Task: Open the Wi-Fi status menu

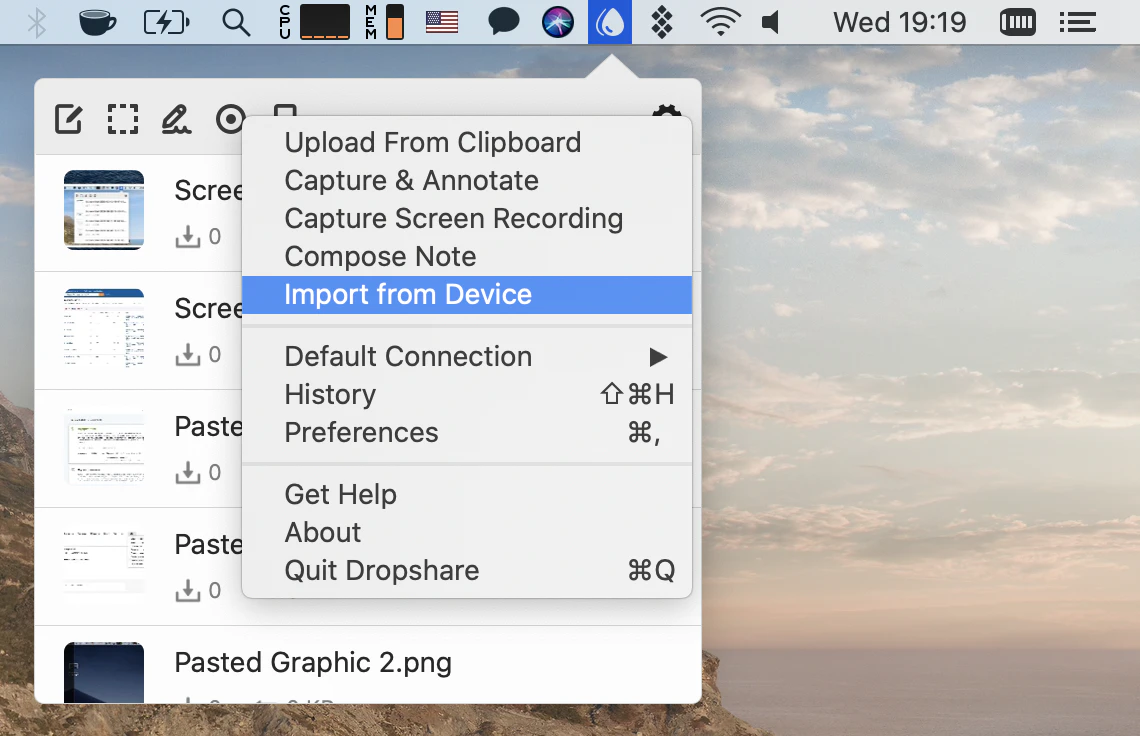Action: [x=720, y=23]
